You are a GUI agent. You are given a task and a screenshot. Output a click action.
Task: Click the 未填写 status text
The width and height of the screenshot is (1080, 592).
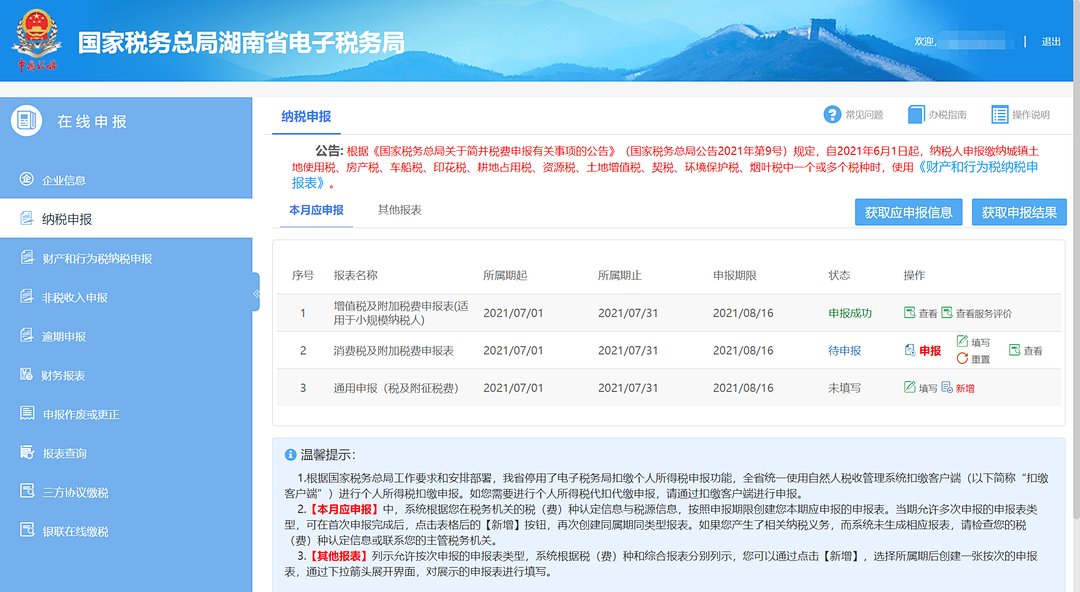(844, 388)
